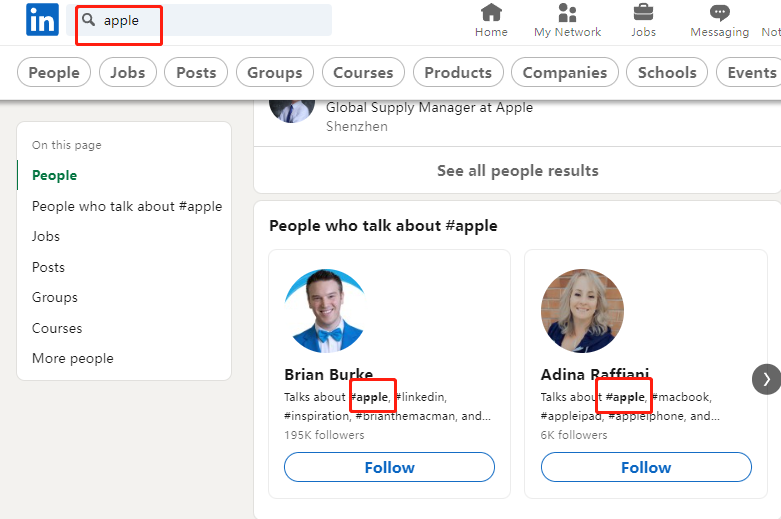This screenshot has width=781, height=519.
Task: Follow Adina Raffiani
Action: coord(646,467)
